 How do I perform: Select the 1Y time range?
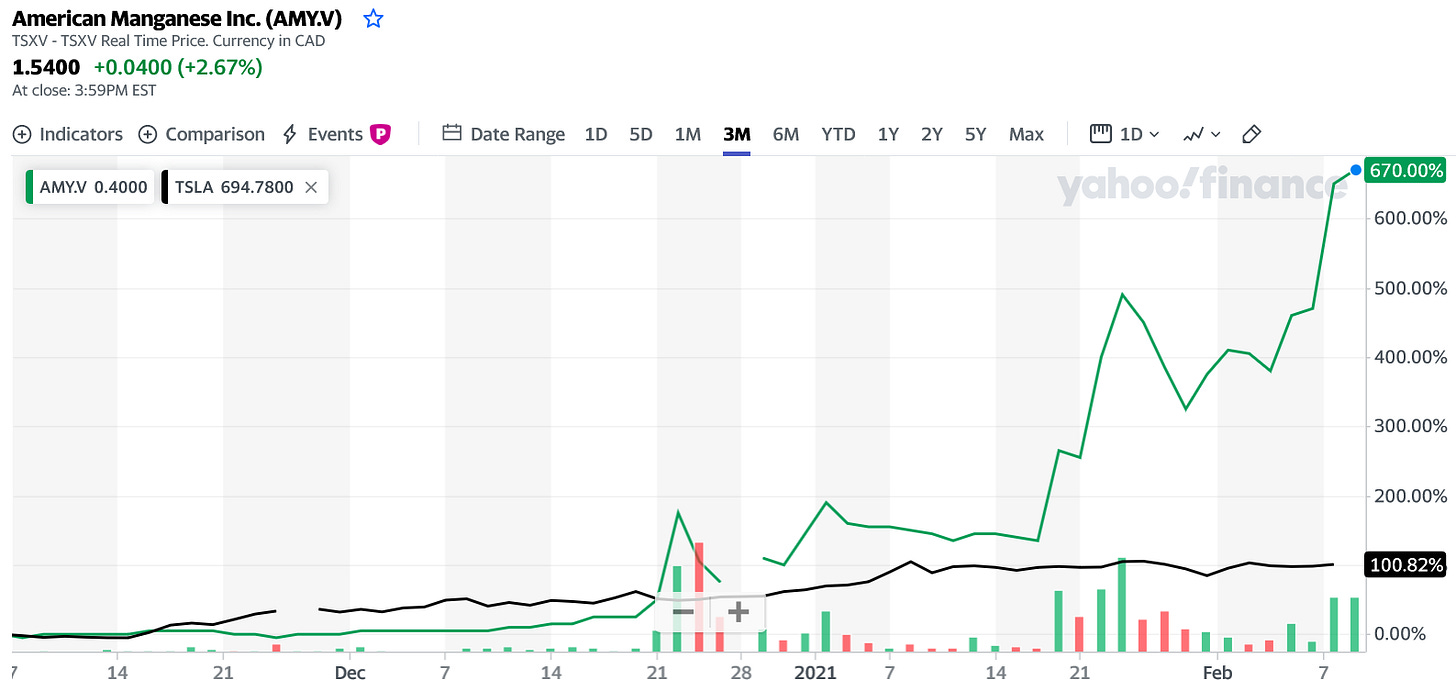click(x=888, y=134)
